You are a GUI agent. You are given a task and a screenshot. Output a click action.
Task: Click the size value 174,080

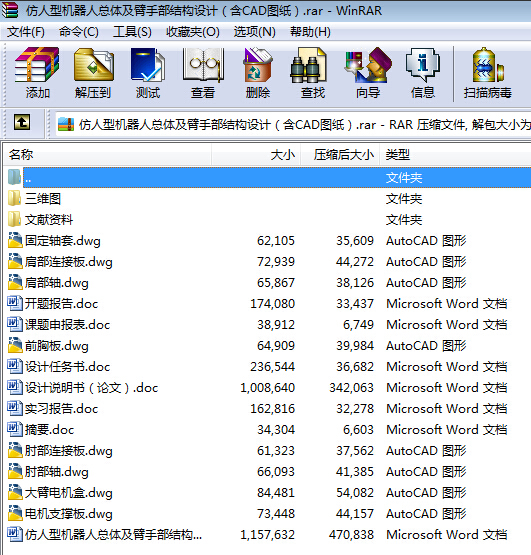click(x=273, y=304)
